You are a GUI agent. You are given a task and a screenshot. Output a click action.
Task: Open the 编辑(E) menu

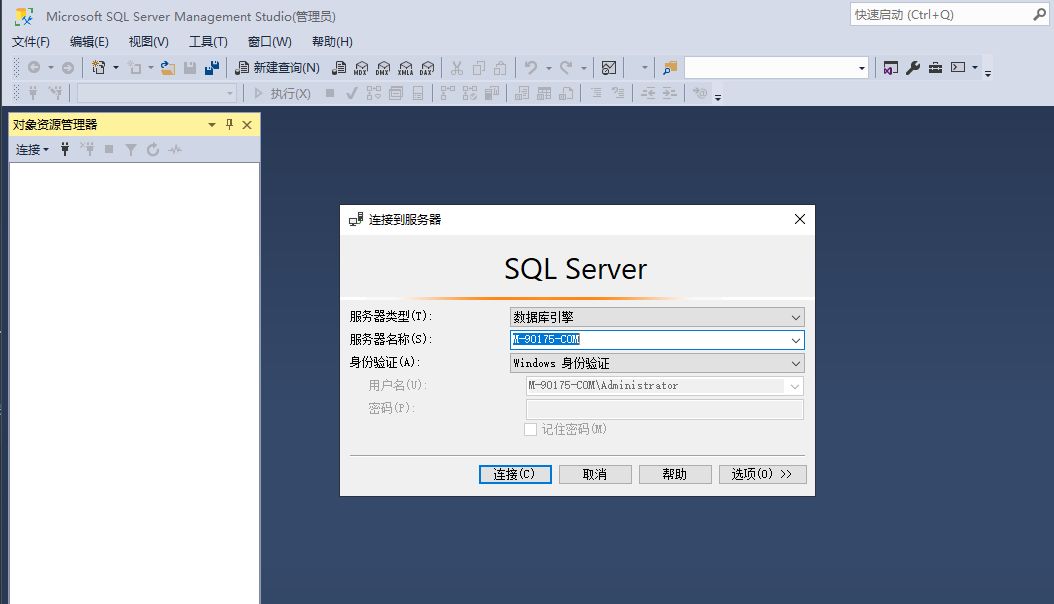click(89, 42)
